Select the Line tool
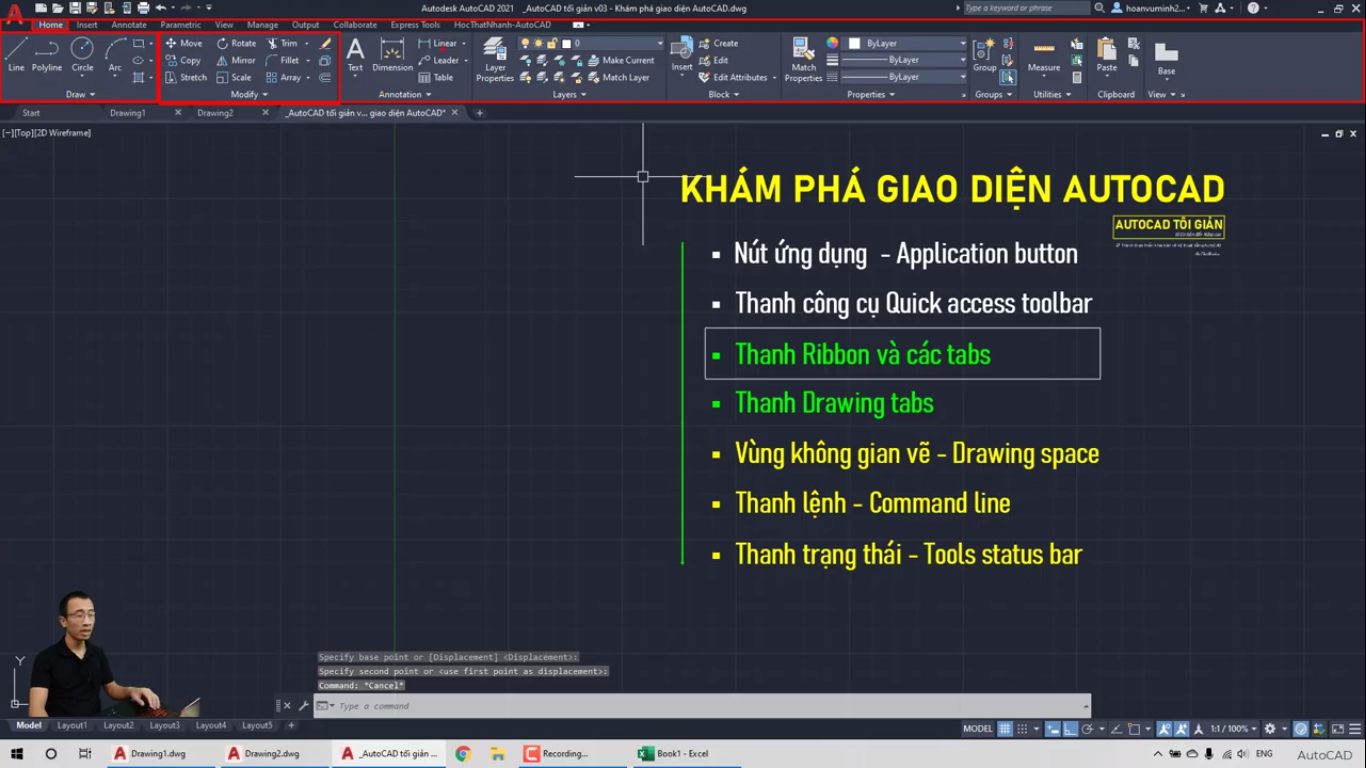Image resolution: width=1366 pixels, height=768 pixels. click(16, 55)
